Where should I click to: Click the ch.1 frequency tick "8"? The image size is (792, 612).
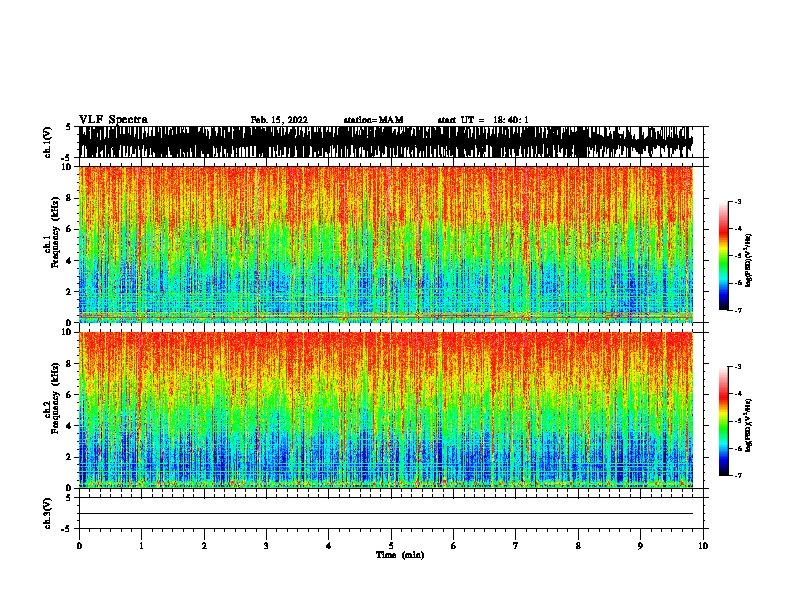point(70,198)
